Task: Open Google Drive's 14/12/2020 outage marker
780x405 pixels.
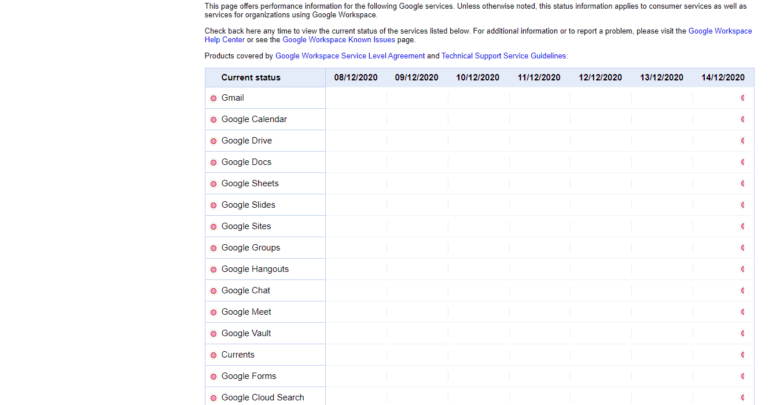Action: click(x=743, y=141)
